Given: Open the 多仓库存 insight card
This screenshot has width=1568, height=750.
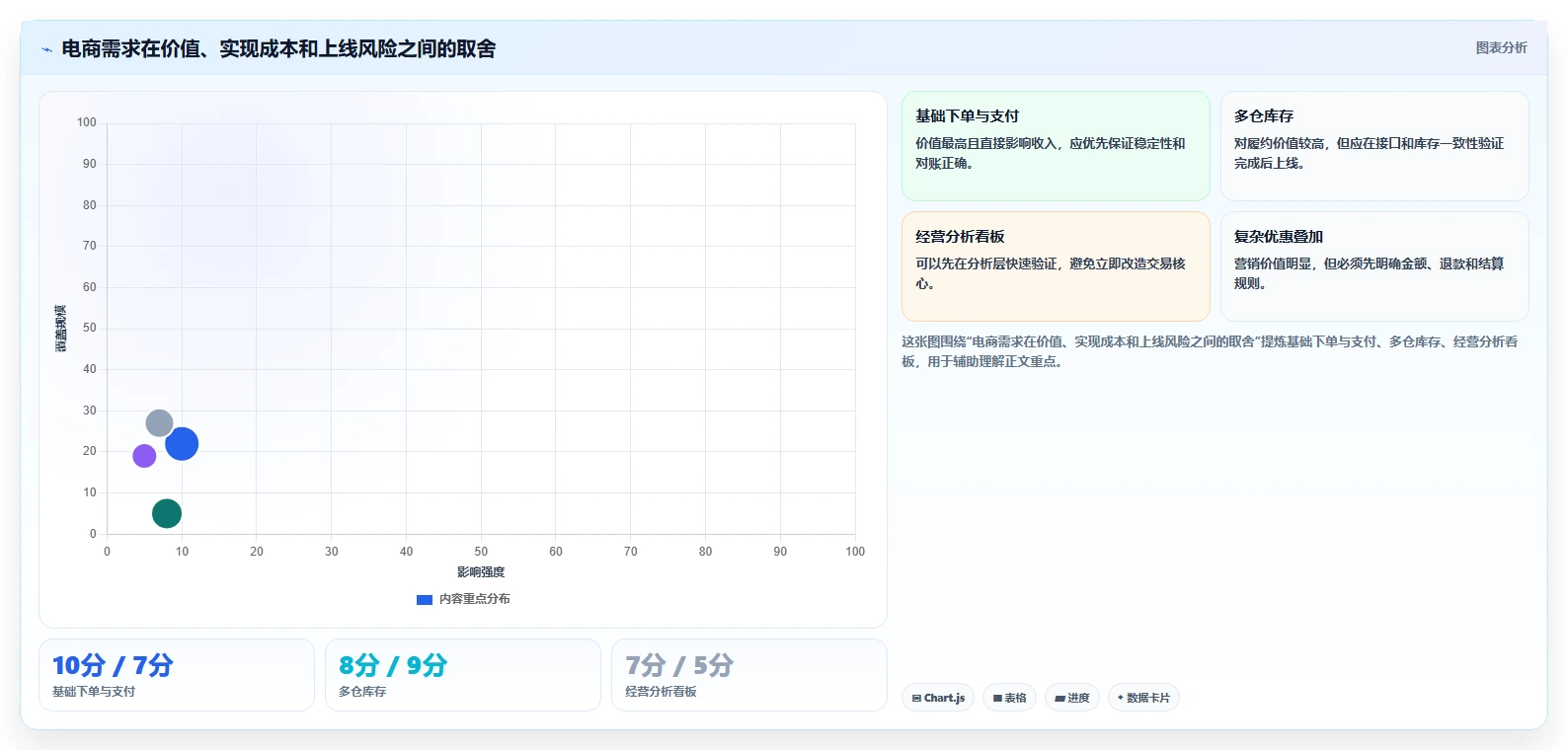Looking at the screenshot, I should coord(1374,146).
